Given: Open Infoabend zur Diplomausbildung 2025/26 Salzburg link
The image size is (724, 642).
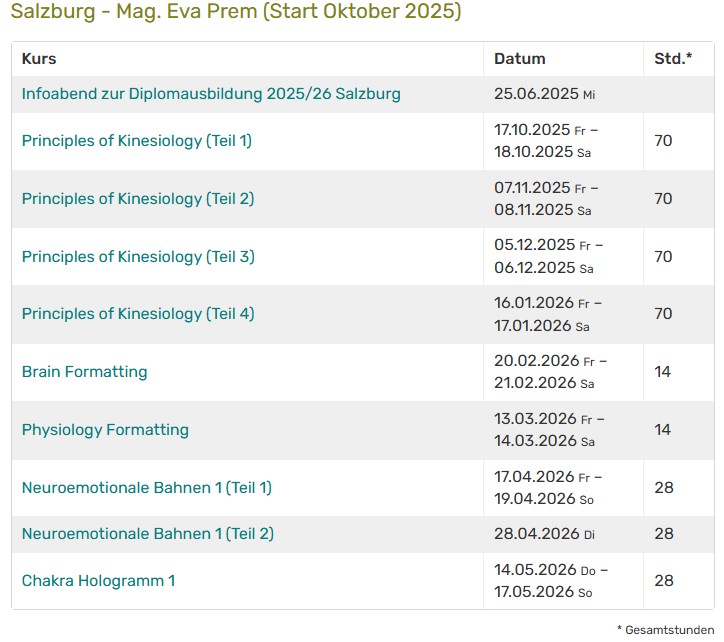Looking at the screenshot, I should point(211,94).
